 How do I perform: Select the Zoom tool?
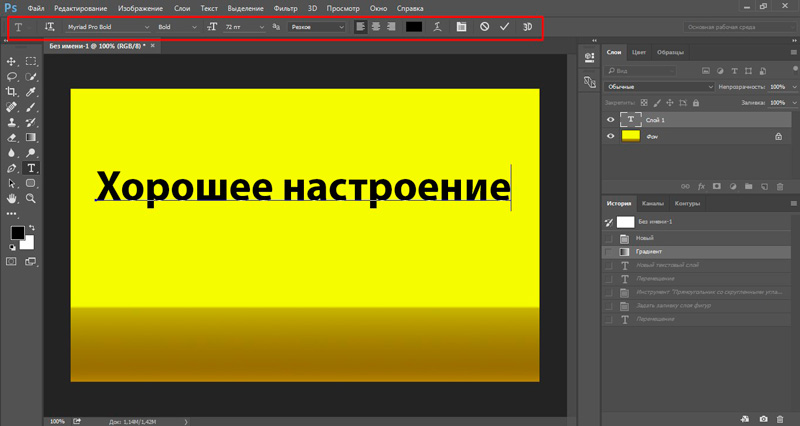click(31, 199)
